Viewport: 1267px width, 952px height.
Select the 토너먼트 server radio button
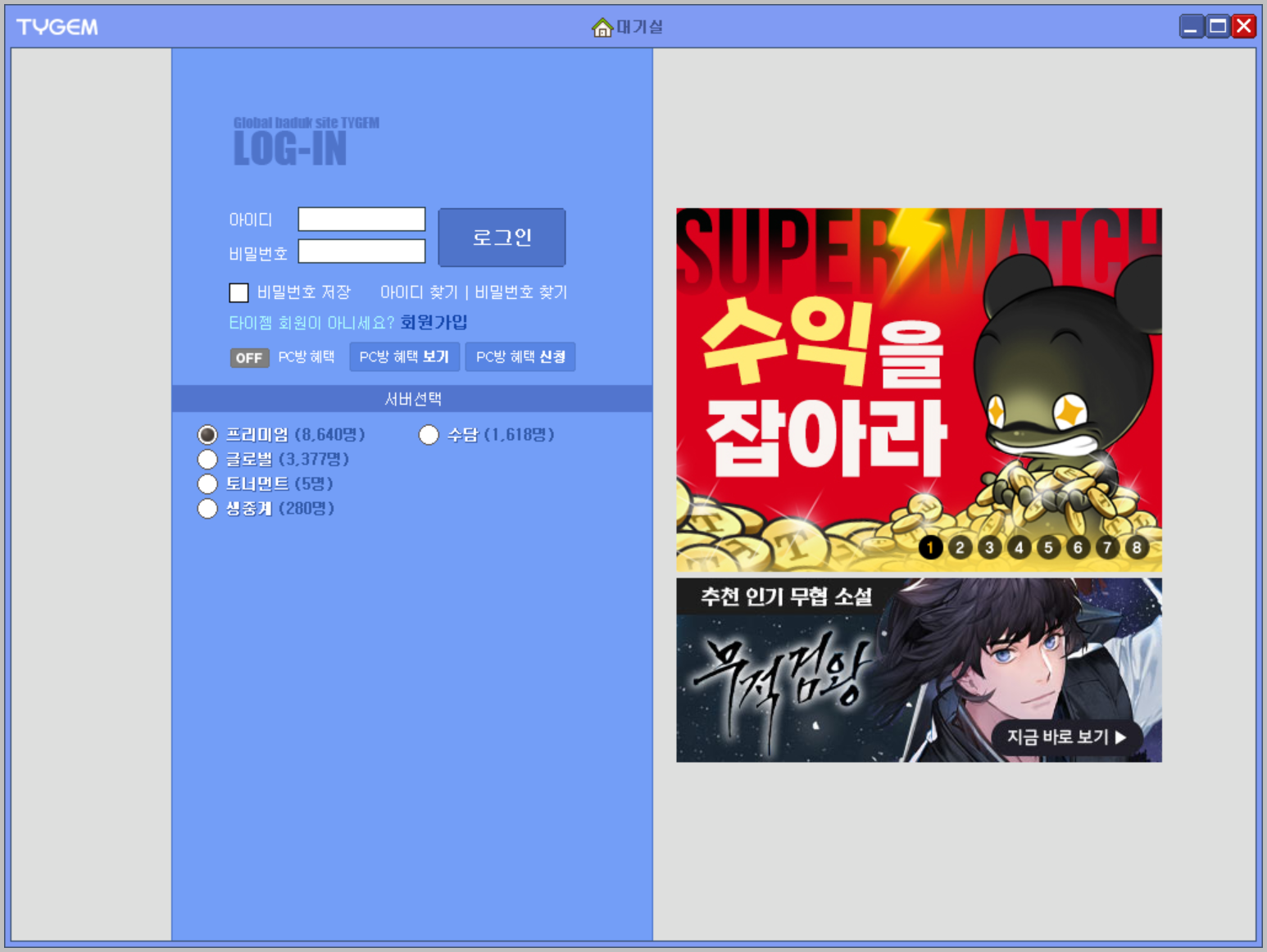(207, 483)
